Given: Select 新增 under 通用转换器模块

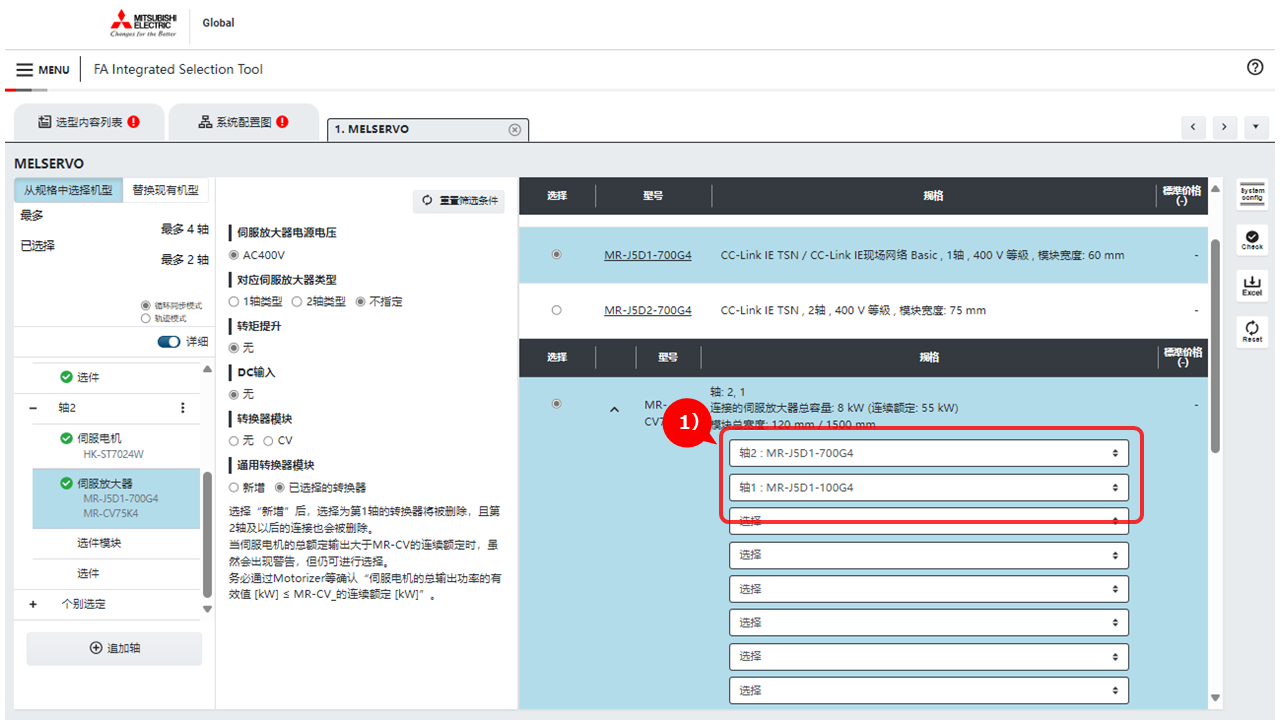Looking at the screenshot, I should point(234,487).
